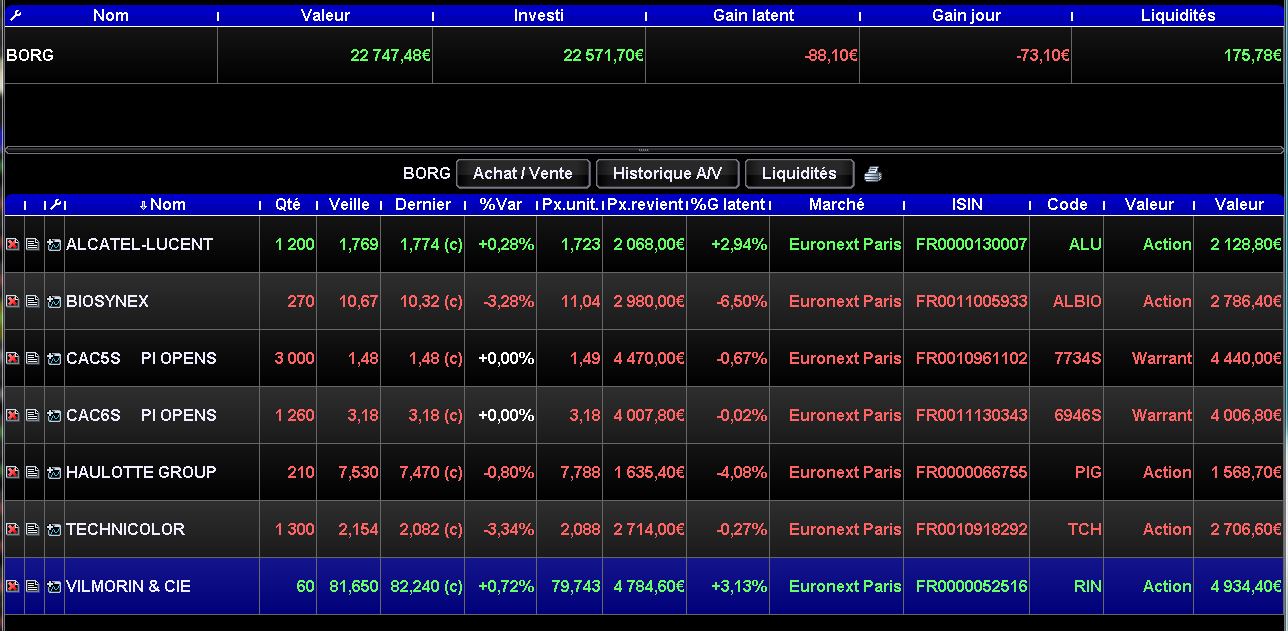The height and width of the screenshot is (631, 1288).
Task: Open the wrench column settings in positions table header
Action: click(x=54, y=204)
